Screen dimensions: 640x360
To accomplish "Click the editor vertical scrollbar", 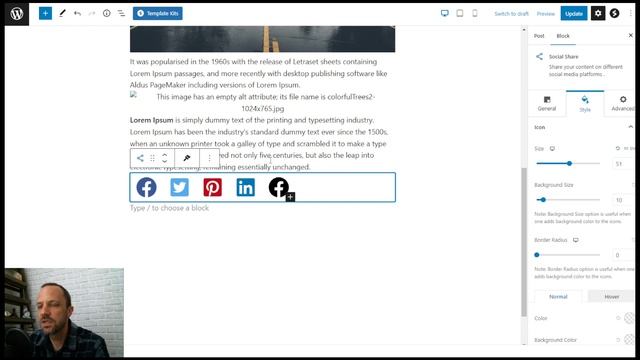I will [524, 242].
